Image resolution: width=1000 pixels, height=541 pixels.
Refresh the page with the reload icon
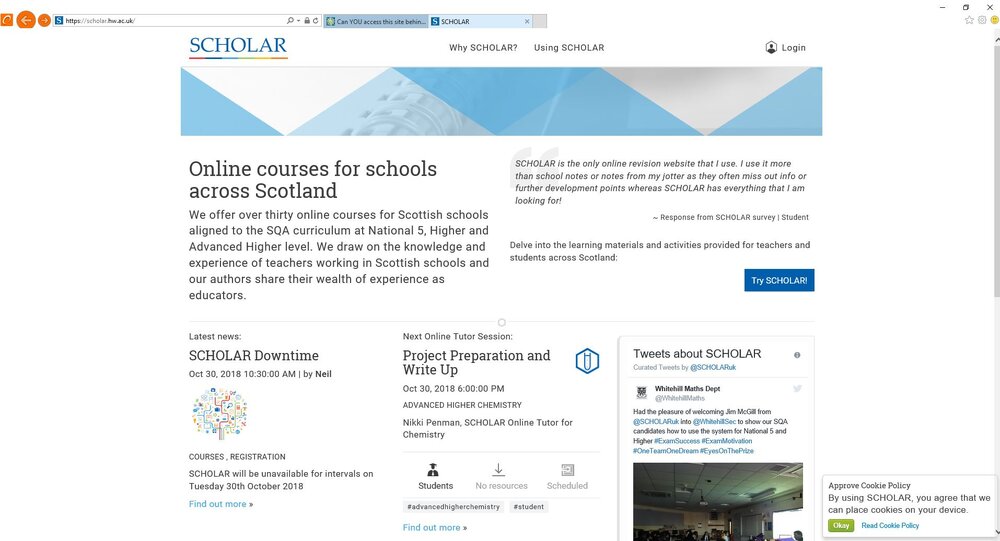tap(315, 21)
